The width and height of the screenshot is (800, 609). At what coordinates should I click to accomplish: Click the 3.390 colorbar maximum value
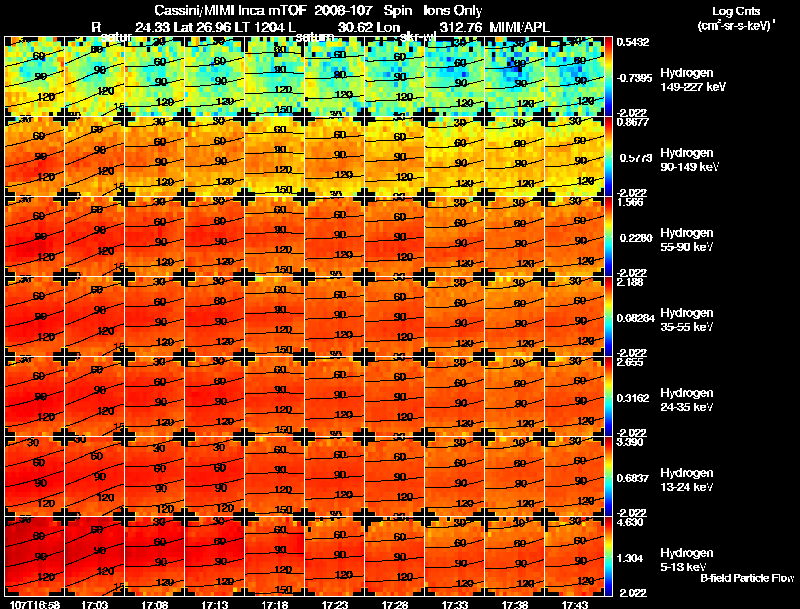(630, 442)
